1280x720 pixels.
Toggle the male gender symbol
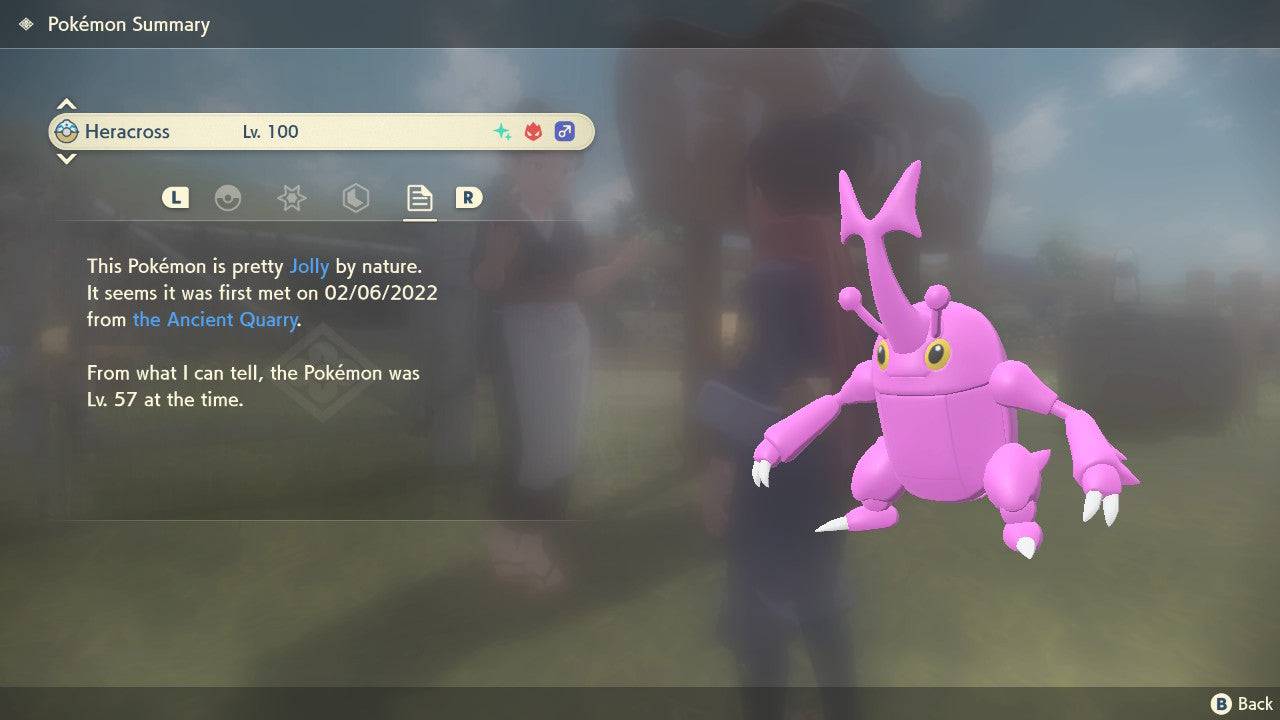tap(565, 131)
